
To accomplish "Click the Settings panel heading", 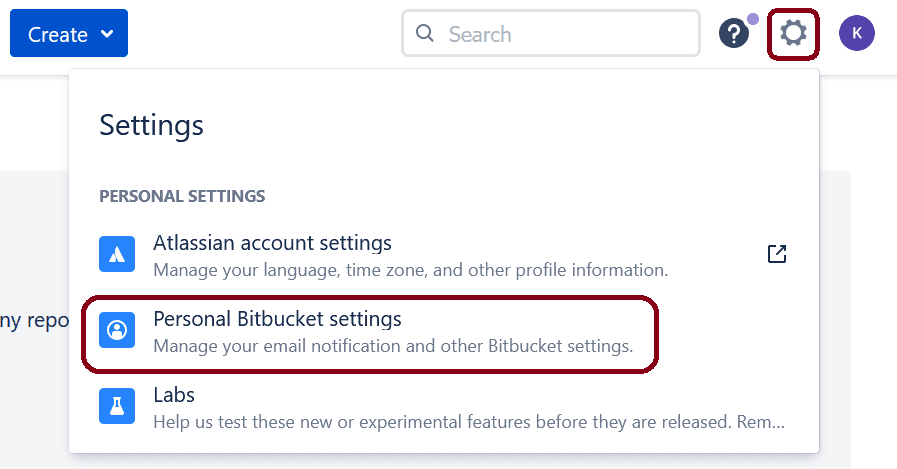I will (151, 125).
